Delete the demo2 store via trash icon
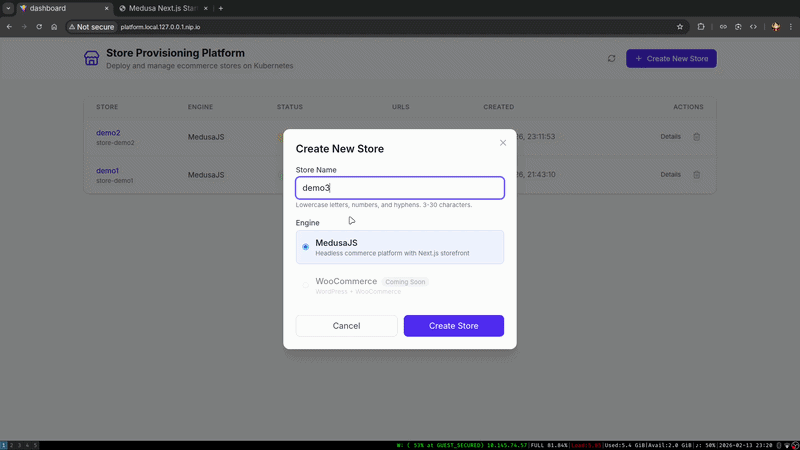 click(696, 137)
